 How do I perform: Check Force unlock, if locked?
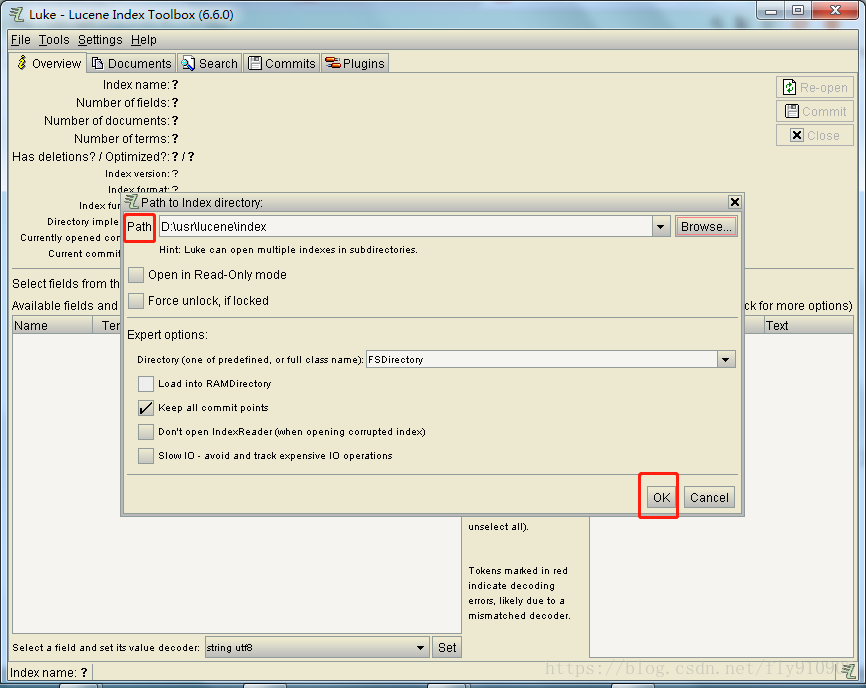click(x=136, y=300)
